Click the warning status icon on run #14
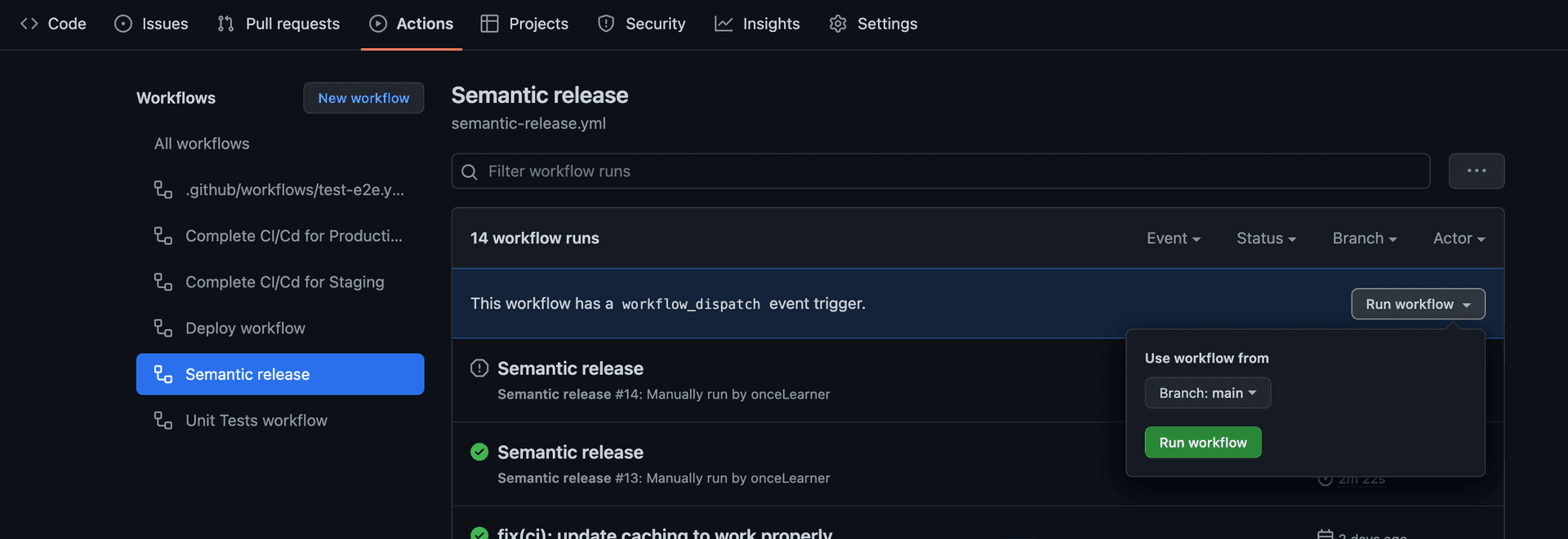The width and height of the screenshot is (1568, 539). pyautogui.click(x=479, y=368)
